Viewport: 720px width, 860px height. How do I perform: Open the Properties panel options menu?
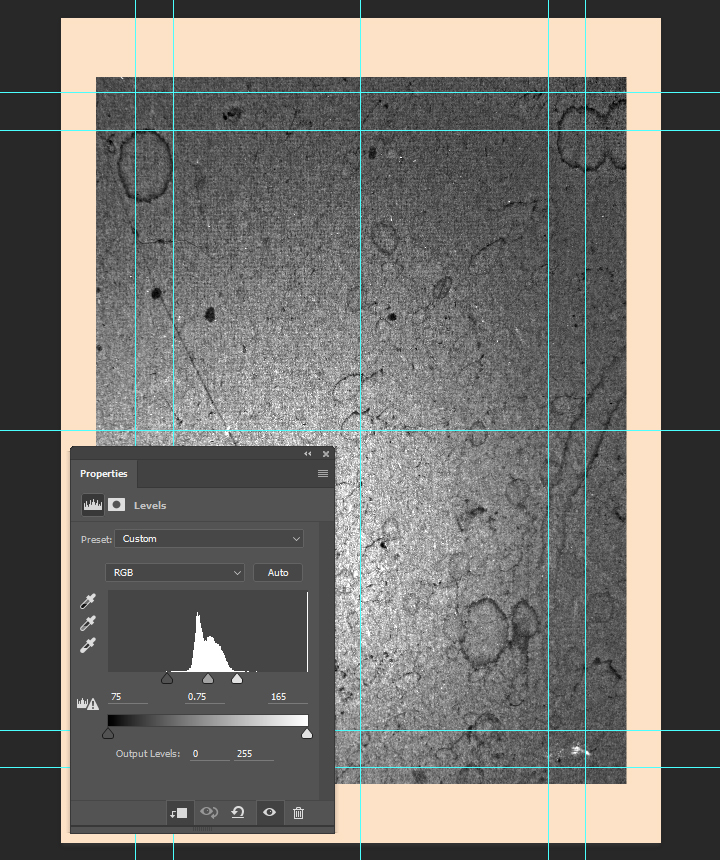(x=323, y=473)
